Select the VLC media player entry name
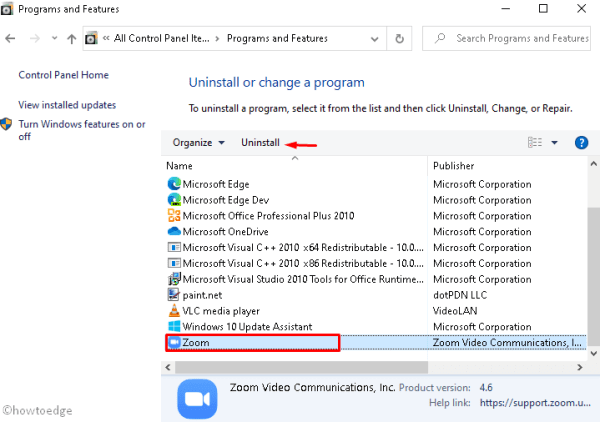This screenshot has height=422, width=600. pos(221,311)
